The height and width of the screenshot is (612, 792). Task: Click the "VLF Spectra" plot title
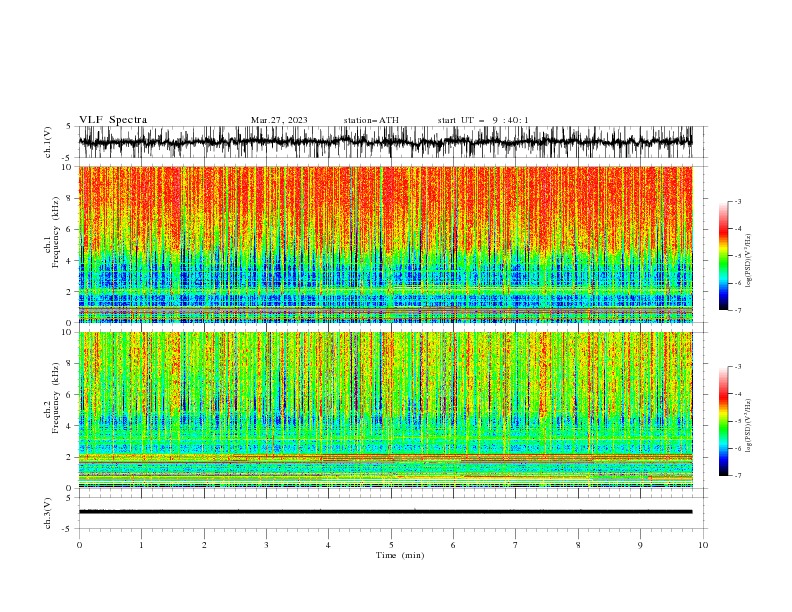[113, 120]
